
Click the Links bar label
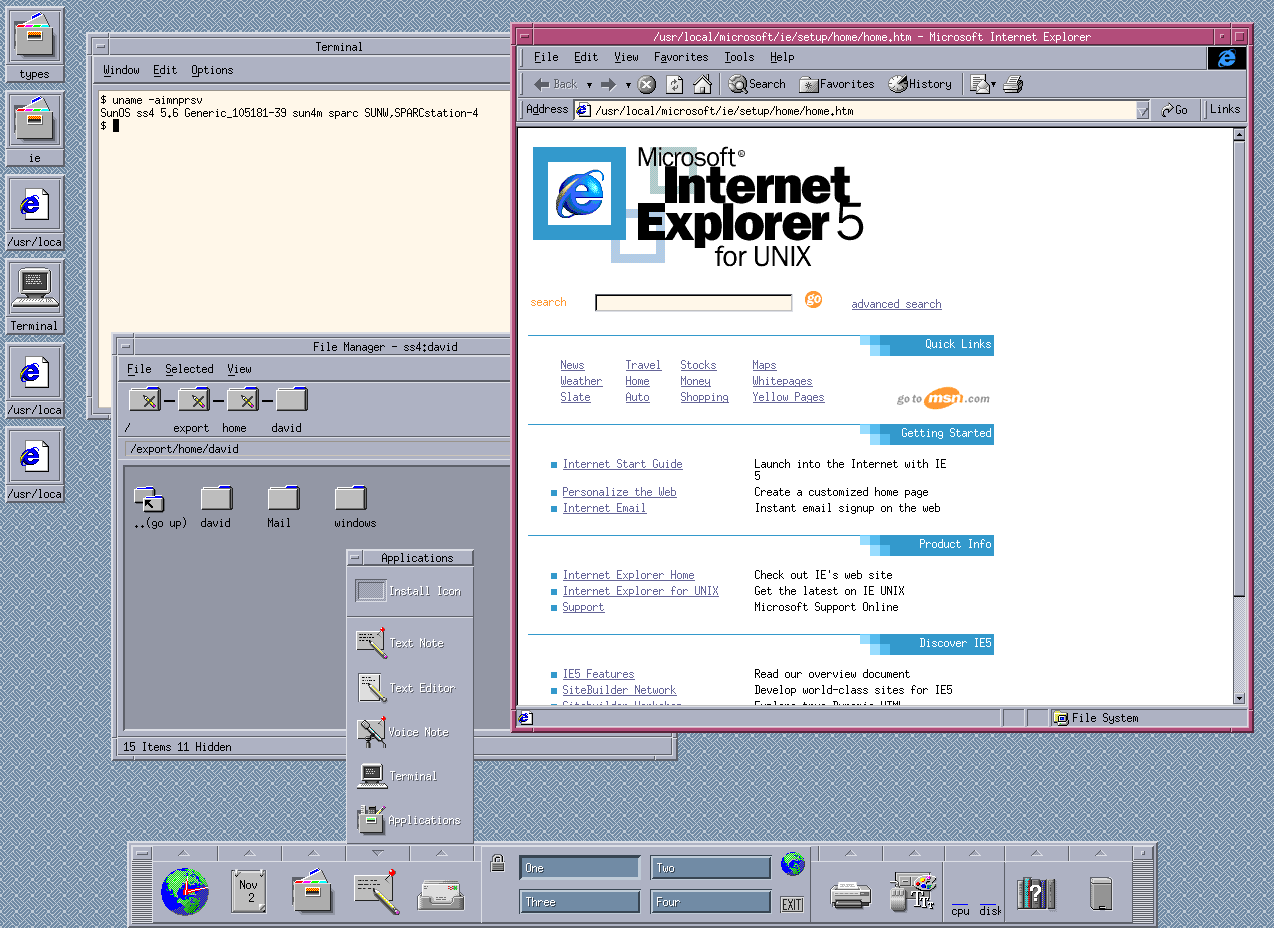(x=1224, y=109)
